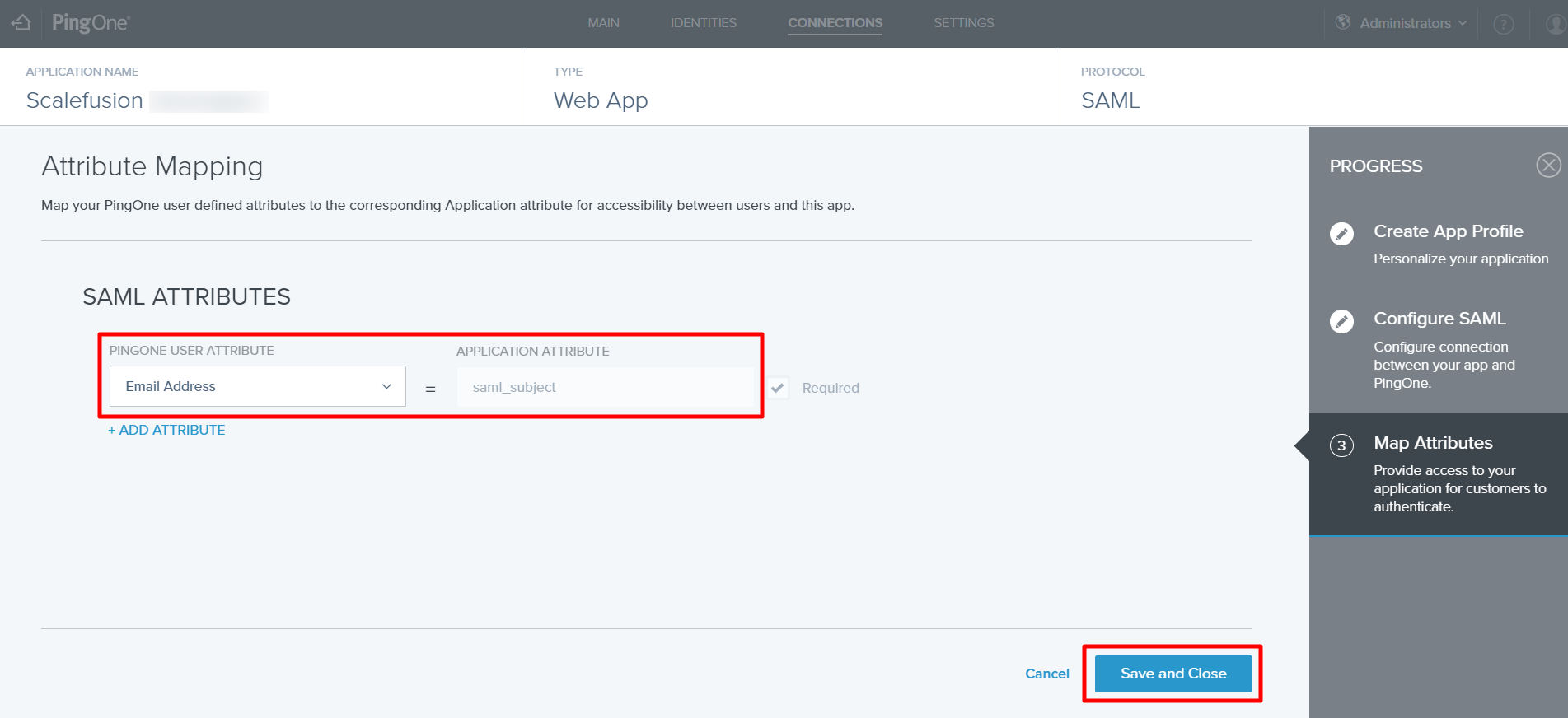Open the SETTINGS tab
This screenshot has width=1568, height=718.
[963, 23]
